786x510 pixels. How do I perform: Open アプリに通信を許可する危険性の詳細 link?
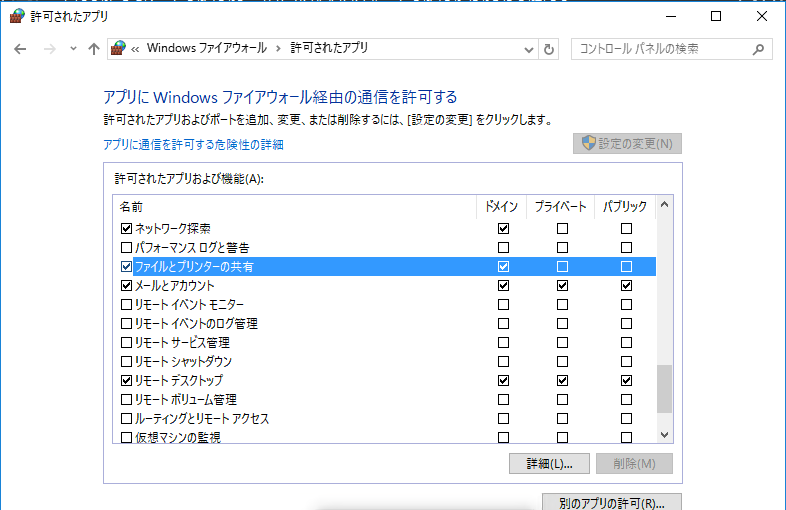pos(193,145)
